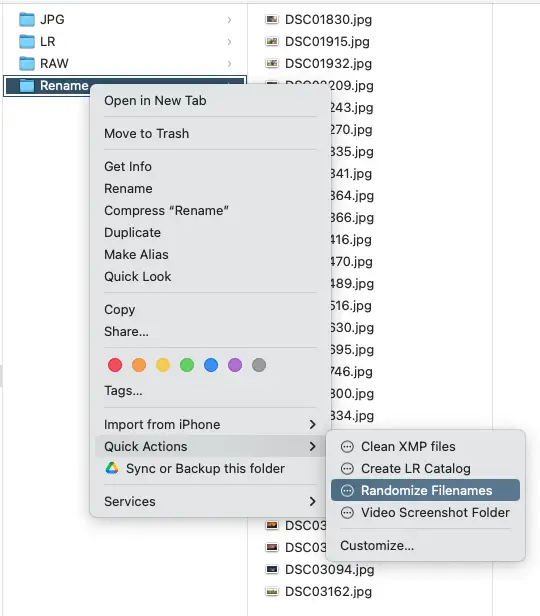Expand the LR folder chevron
This screenshot has width=540, height=616.
(x=229, y=42)
